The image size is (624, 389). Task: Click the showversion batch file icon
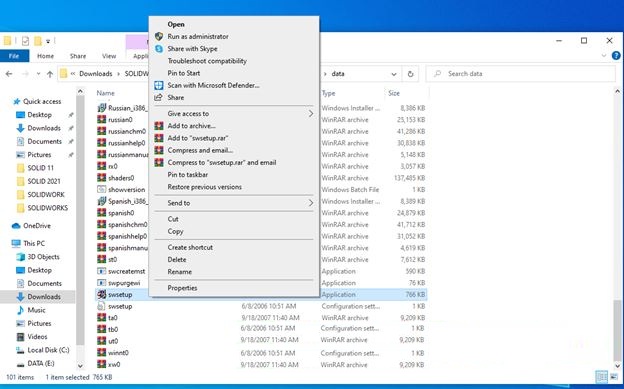(101, 190)
